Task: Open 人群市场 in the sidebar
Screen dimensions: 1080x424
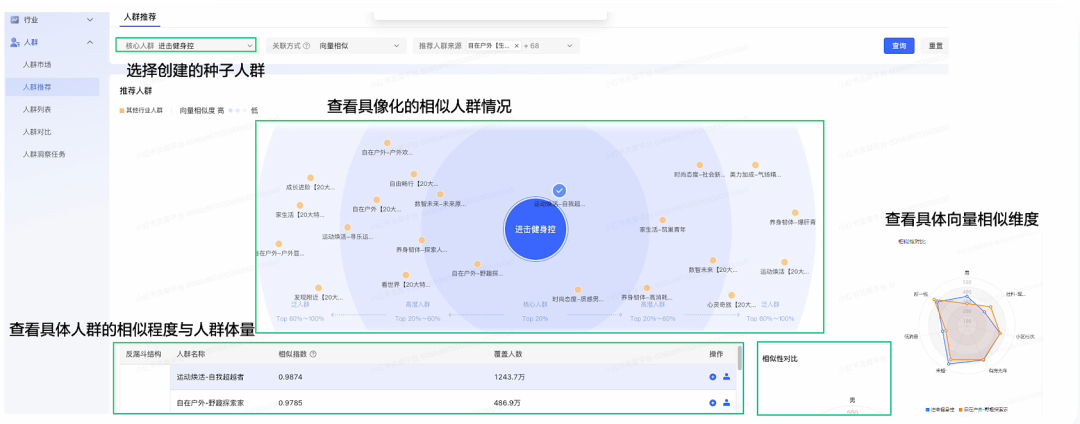Action: pyautogui.click(x=37, y=65)
